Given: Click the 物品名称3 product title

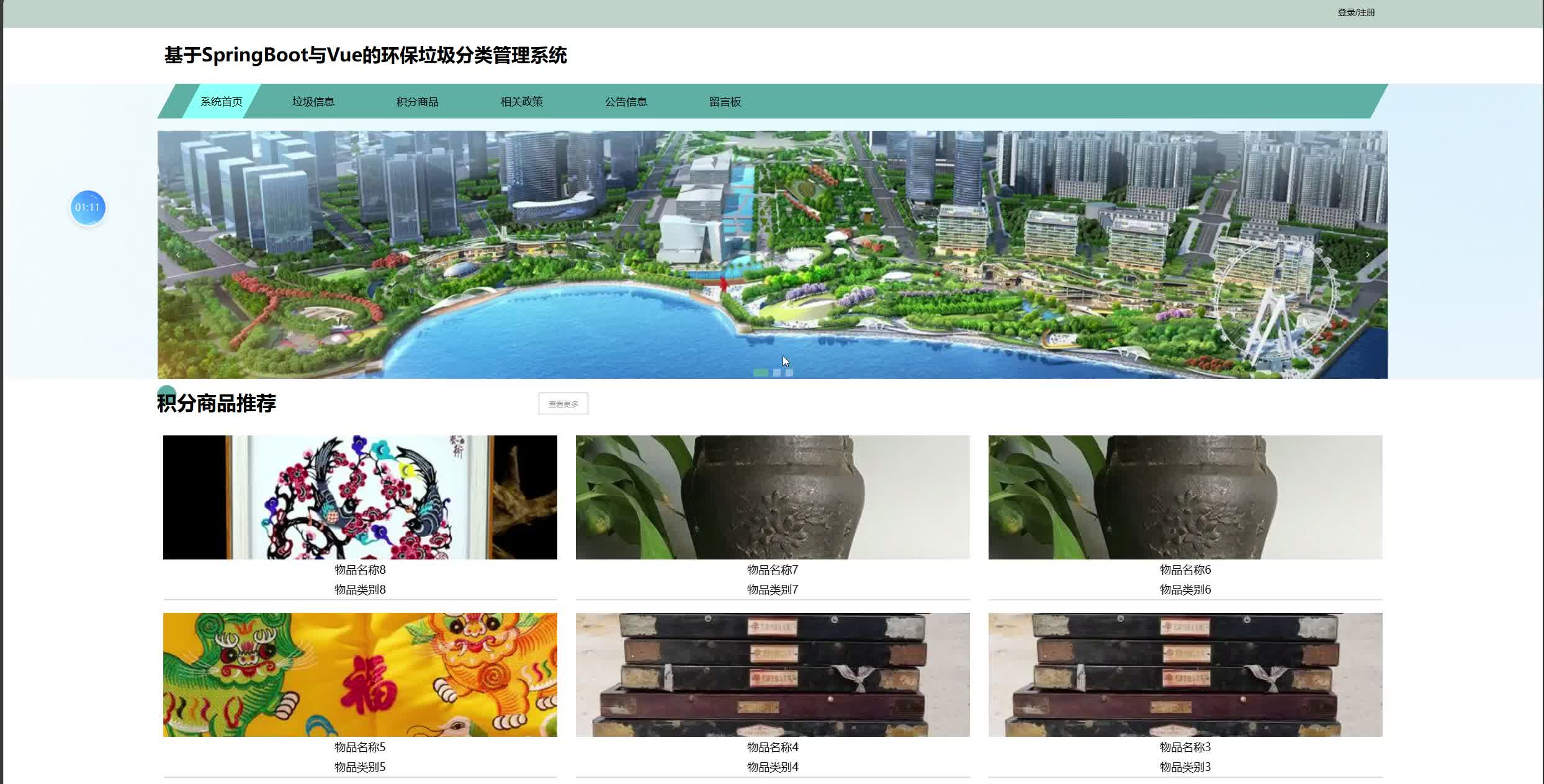Looking at the screenshot, I should (1185, 747).
